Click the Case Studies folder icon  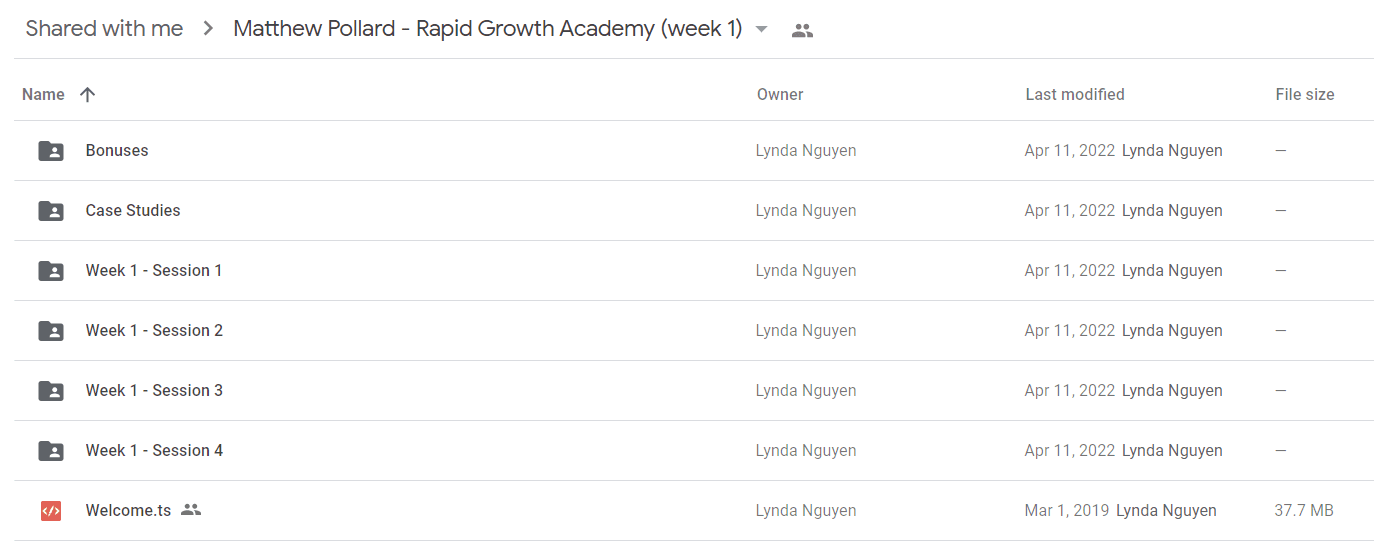pos(51,211)
